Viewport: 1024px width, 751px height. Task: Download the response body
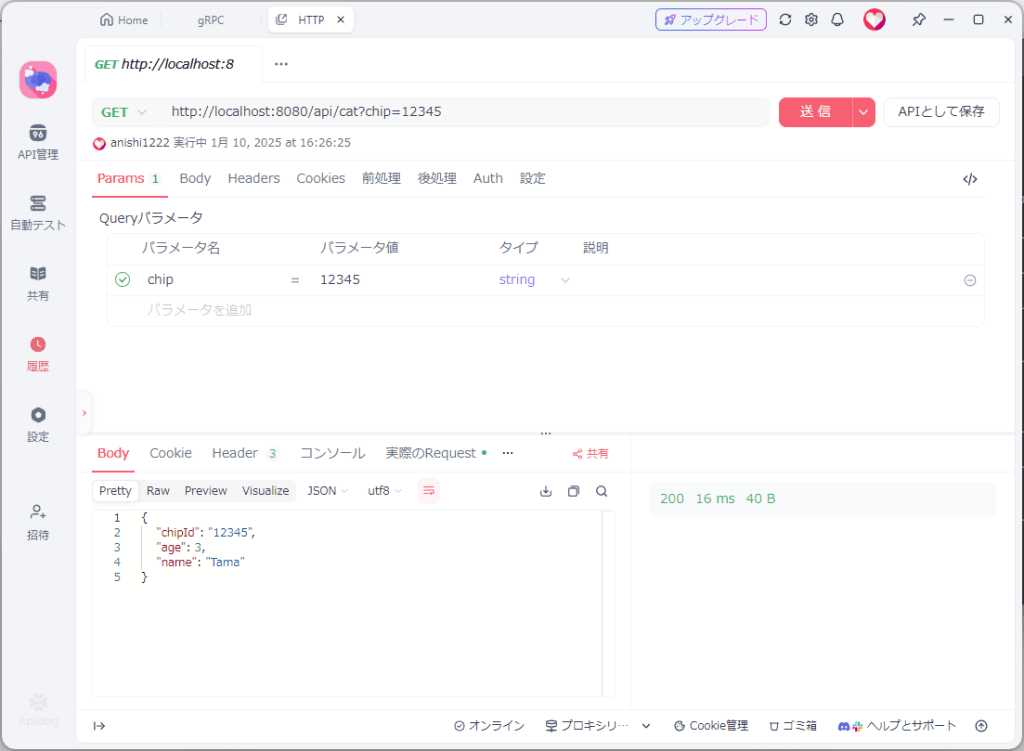[546, 491]
